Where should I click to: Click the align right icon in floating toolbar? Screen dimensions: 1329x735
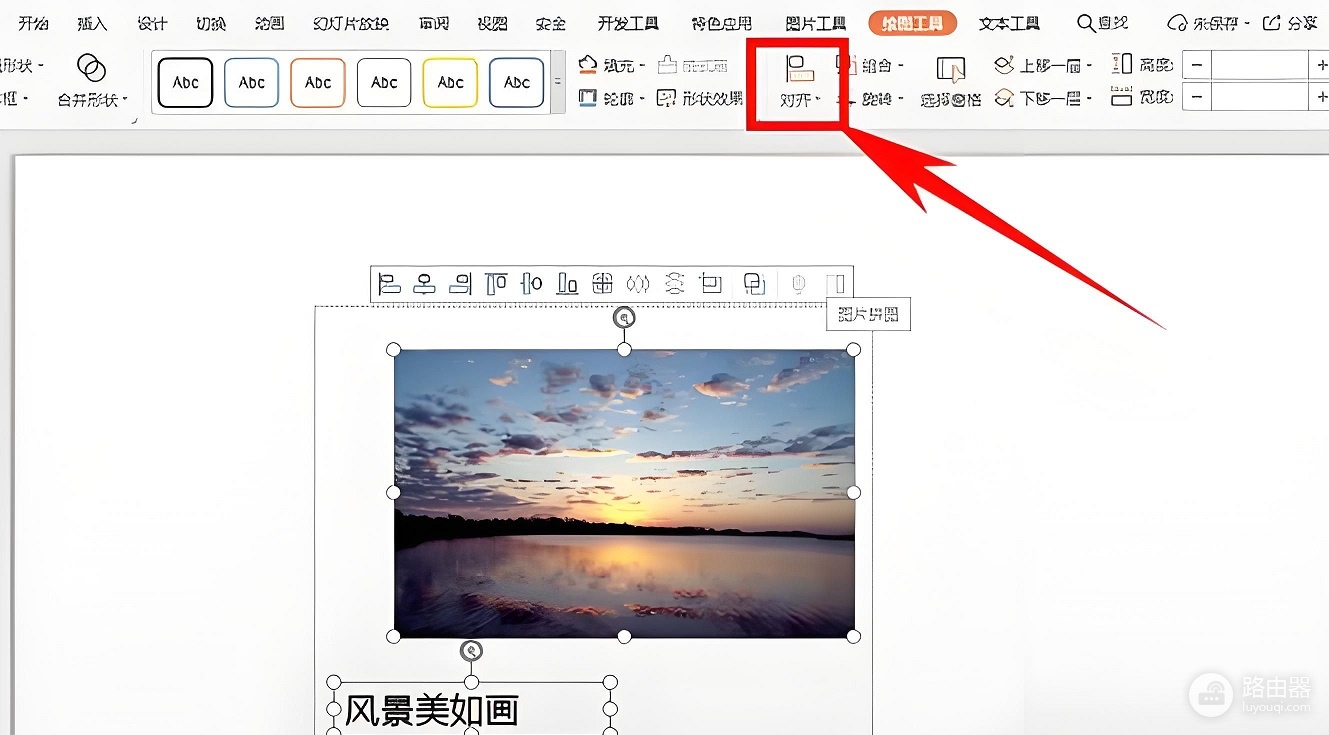[x=460, y=284]
